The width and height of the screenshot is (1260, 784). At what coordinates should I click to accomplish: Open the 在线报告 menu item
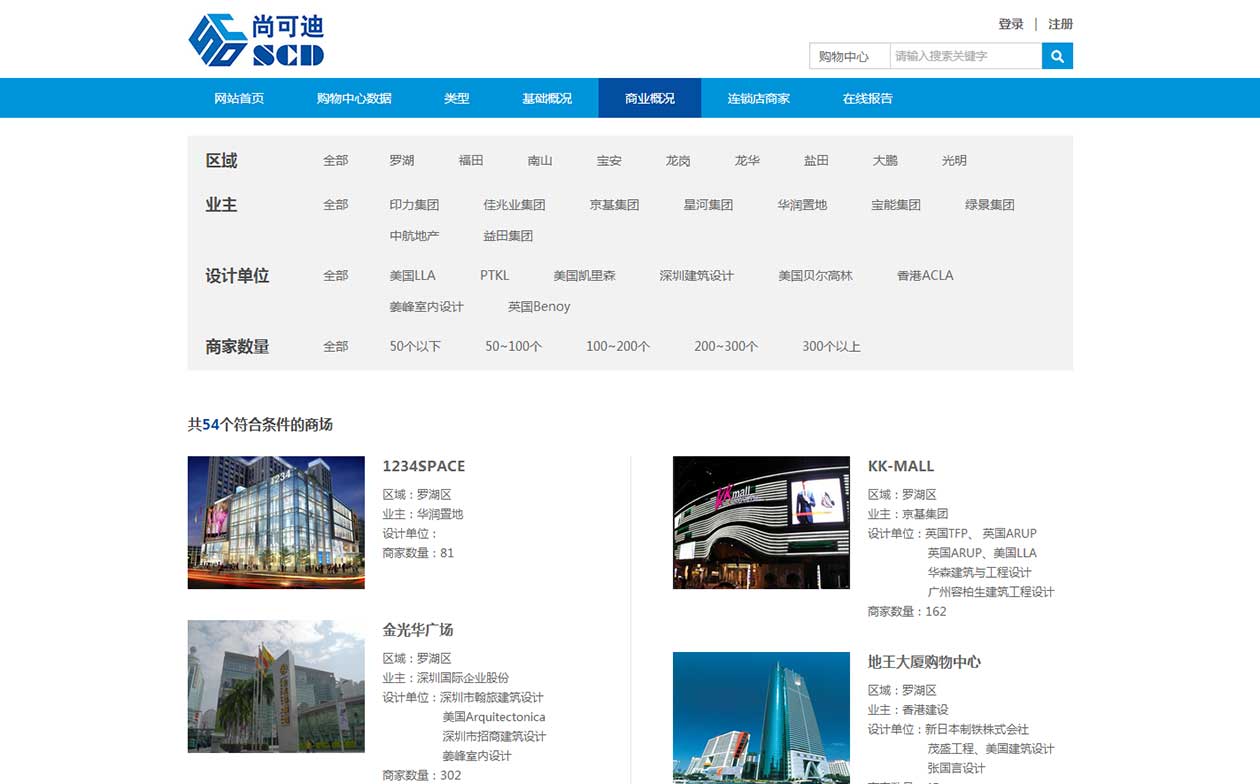867,98
